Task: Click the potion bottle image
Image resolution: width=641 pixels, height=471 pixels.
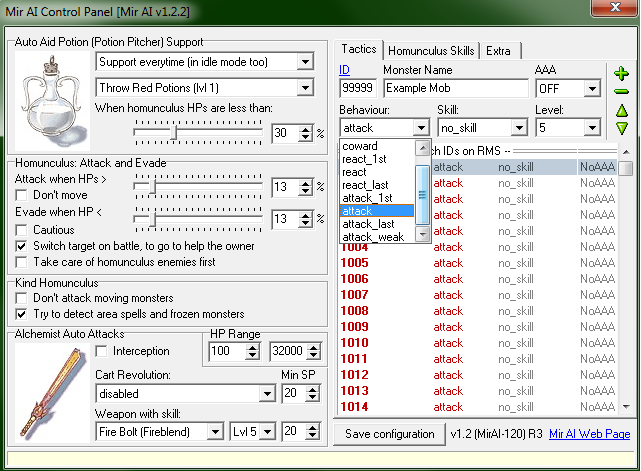Action: click(52, 101)
